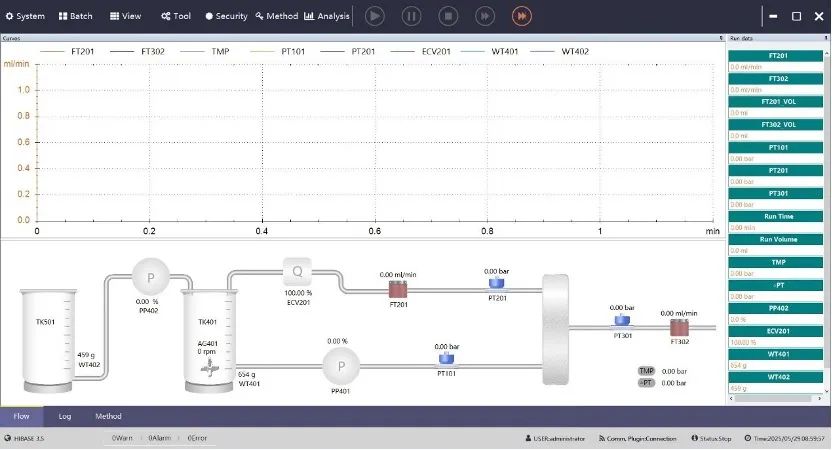Click the orange fast-forward button
The height and width of the screenshot is (450, 832).
tap(521, 16)
